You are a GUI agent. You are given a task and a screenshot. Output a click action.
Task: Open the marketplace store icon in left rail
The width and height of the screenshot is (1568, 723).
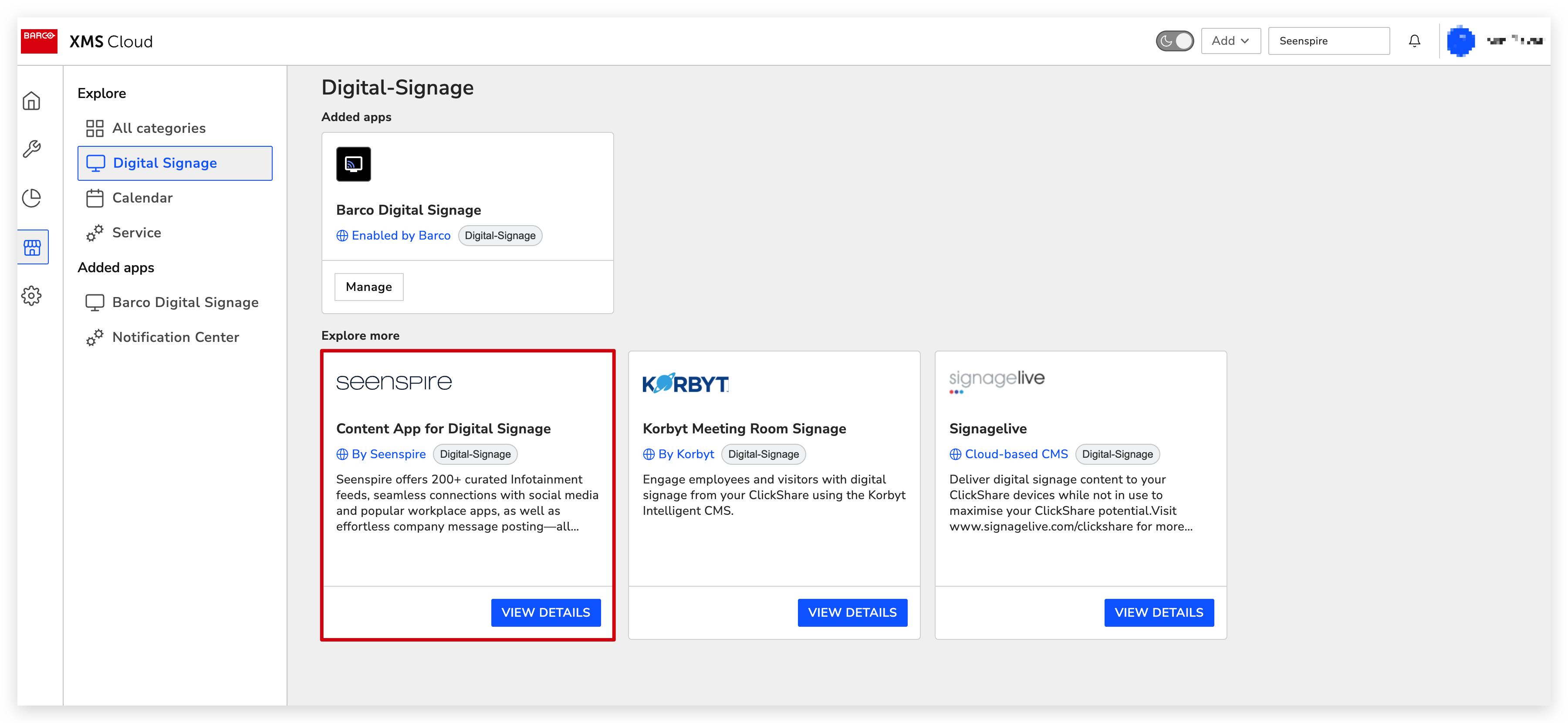tap(32, 247)
